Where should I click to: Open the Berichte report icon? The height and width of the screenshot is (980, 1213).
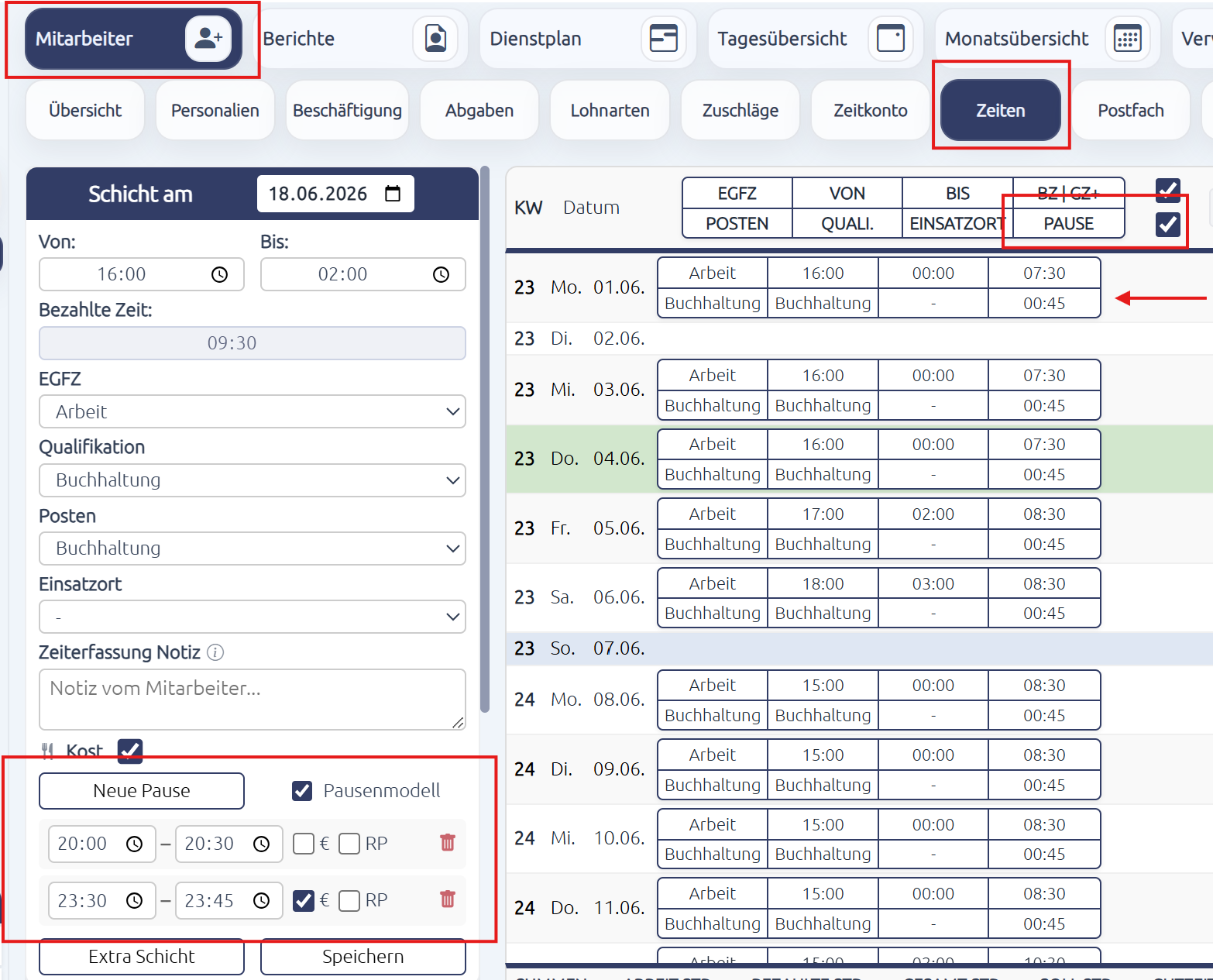[436, 38]
